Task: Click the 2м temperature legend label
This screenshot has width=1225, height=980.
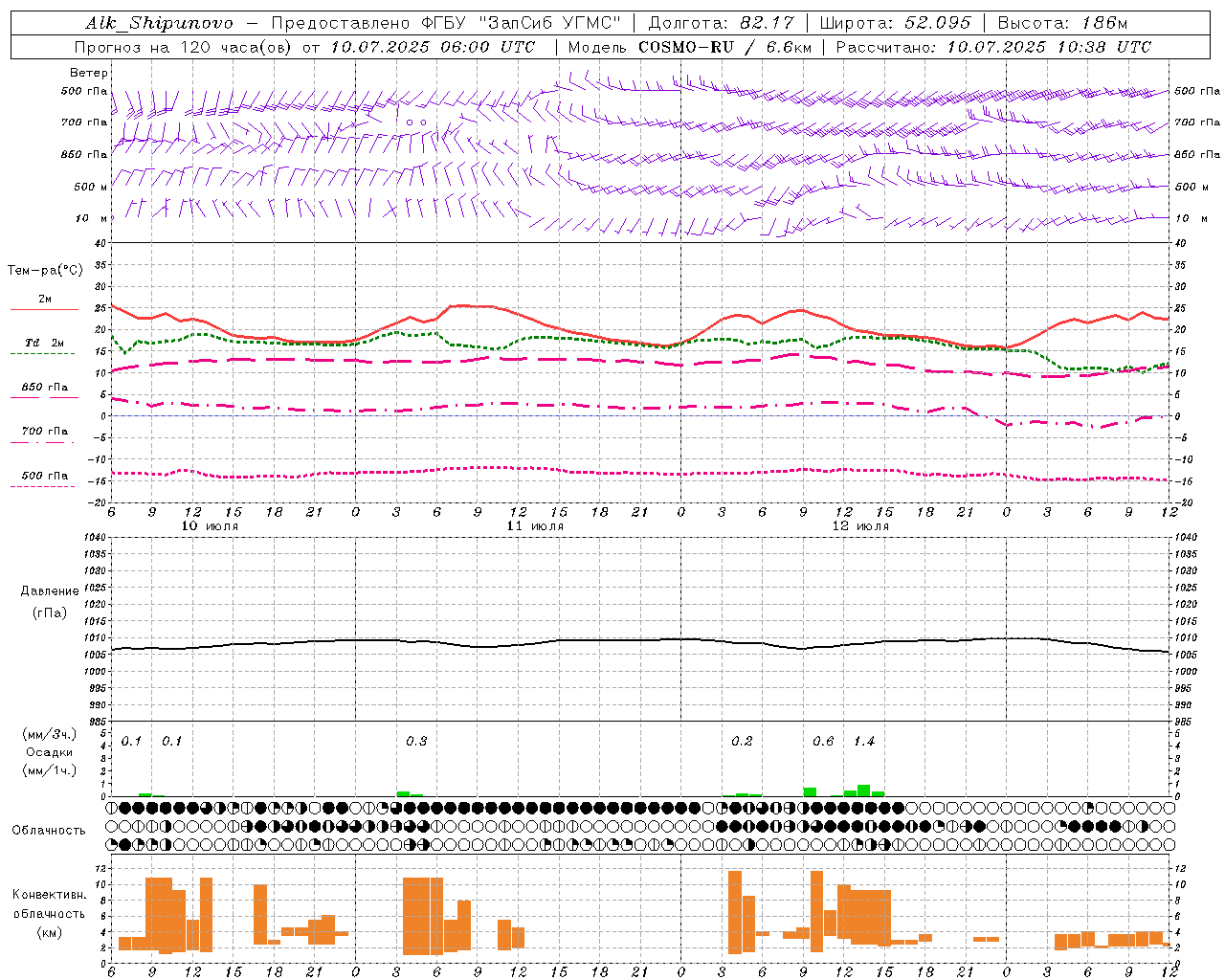Action: point(45,299)
